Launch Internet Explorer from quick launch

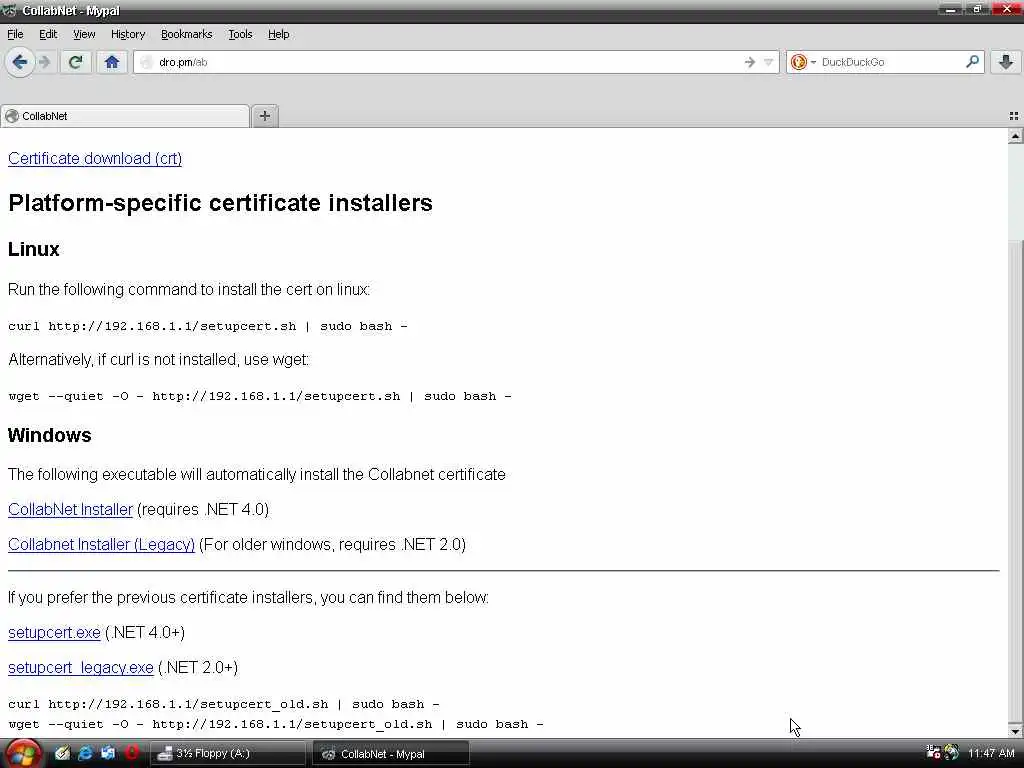click(85, 754)
